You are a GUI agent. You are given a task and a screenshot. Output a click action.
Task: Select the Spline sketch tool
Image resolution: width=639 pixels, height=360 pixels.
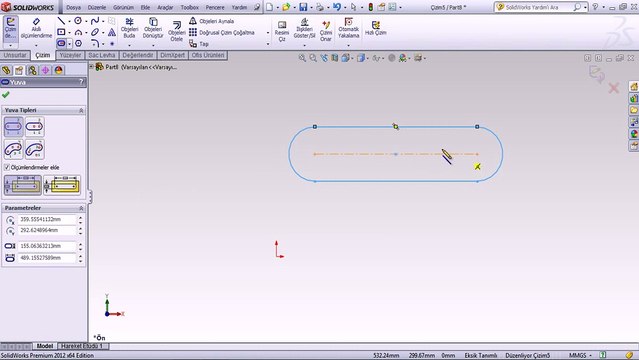click(95, 21)
